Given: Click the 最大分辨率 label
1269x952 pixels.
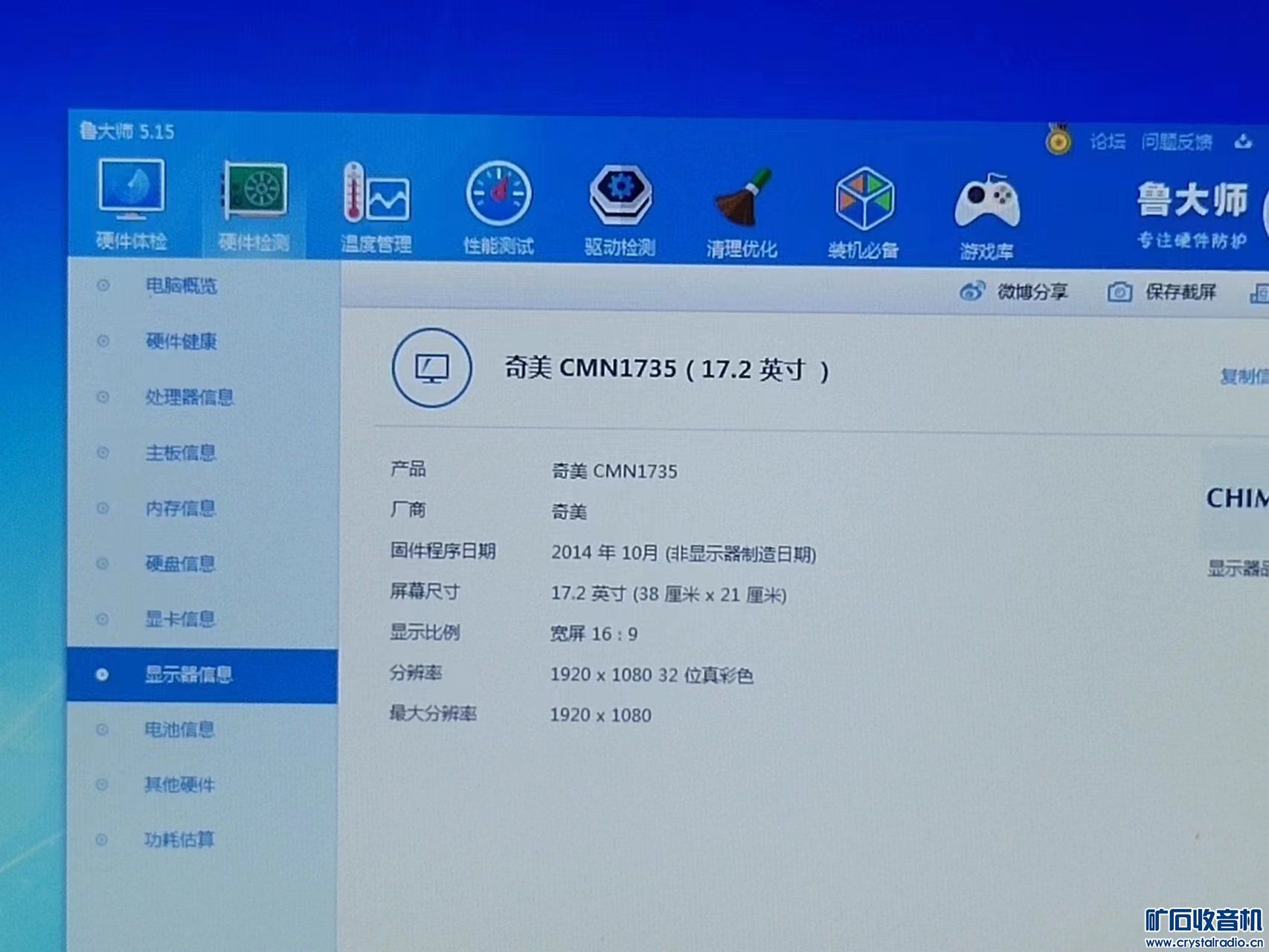Looking at the screenshot, I should (433, 713).
